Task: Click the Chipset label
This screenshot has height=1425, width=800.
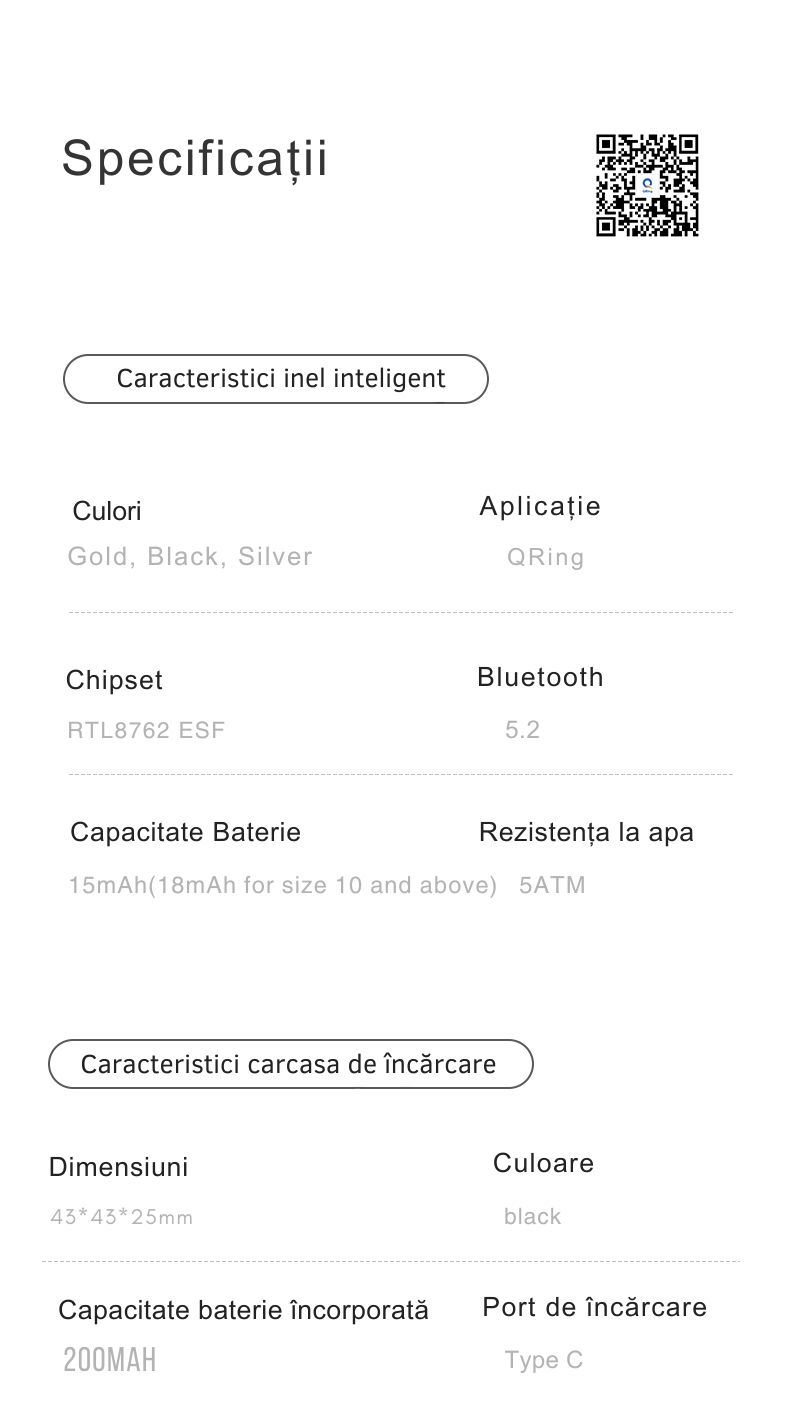Action: pos(114,680)
